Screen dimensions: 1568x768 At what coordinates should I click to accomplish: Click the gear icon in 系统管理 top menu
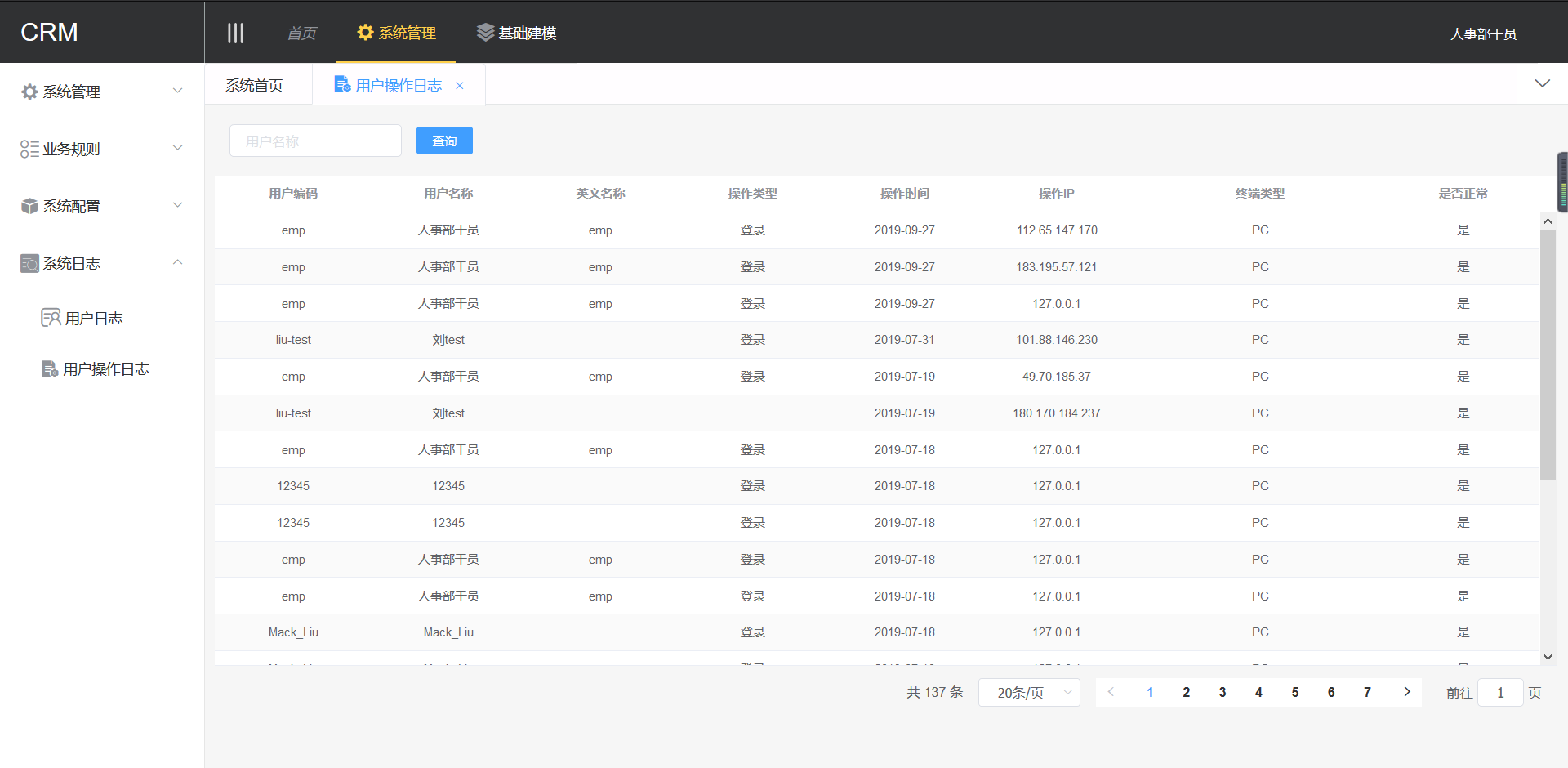pyautogui.click(x=365, y=33)
